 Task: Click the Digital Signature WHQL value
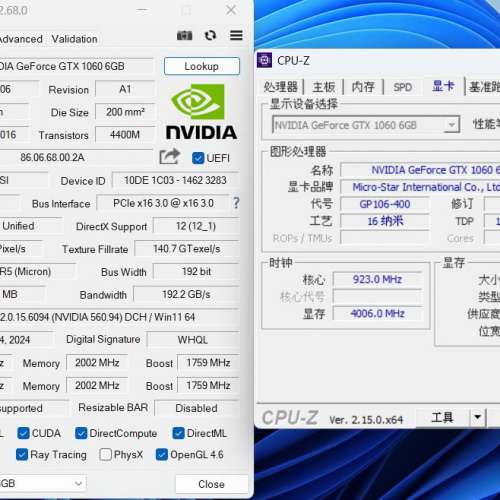coord(193,340)
